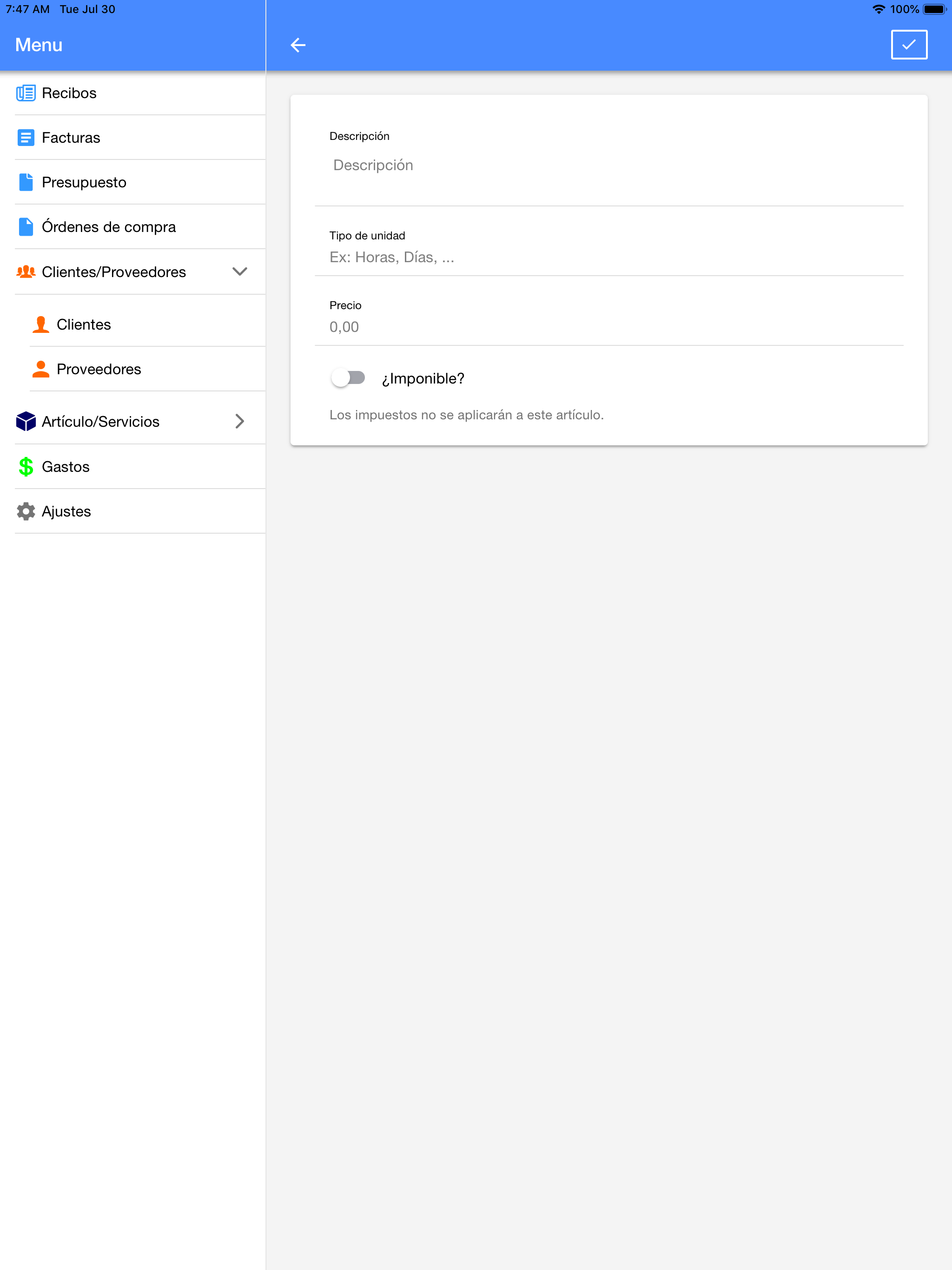
Task: Click the Ajustes gear icon
Action: click(x=26, y=511)
